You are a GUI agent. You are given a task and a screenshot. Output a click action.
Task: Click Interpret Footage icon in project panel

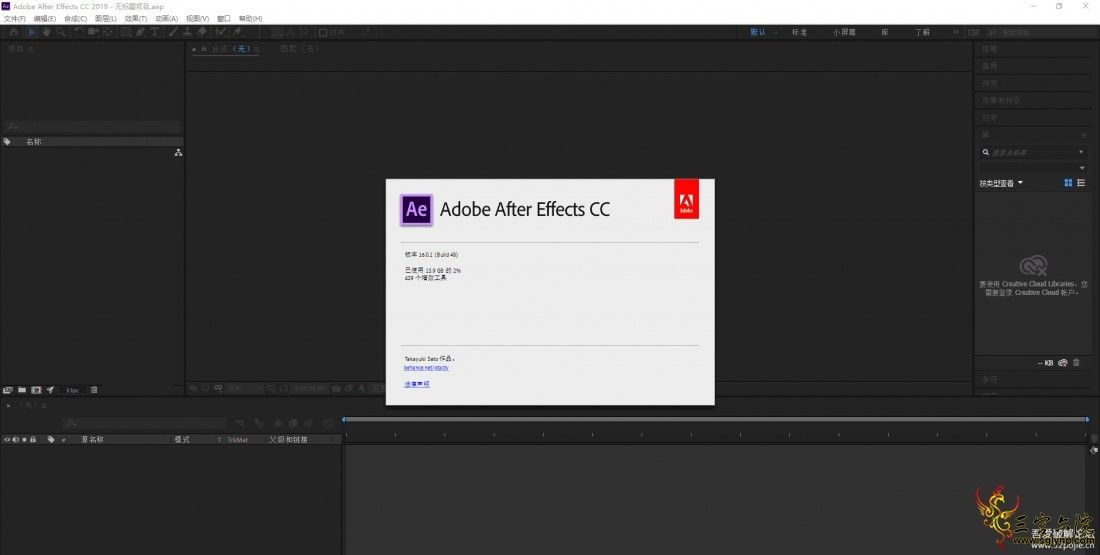pos(8,390)
